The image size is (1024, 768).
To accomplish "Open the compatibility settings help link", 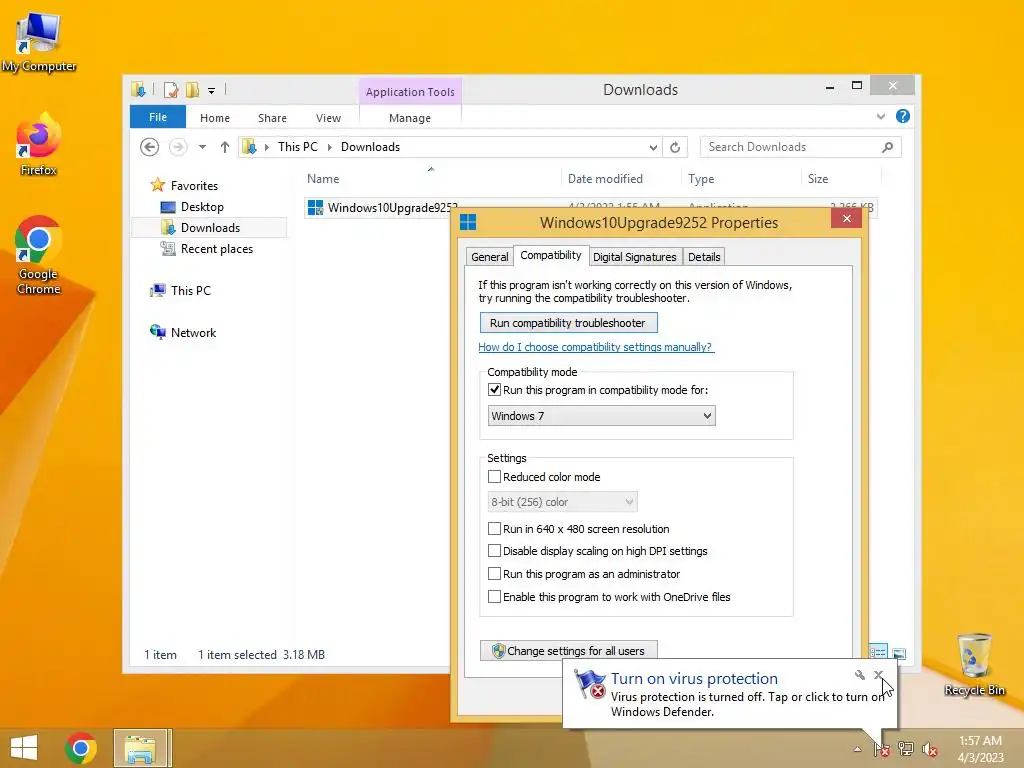I will pos(596,347).
